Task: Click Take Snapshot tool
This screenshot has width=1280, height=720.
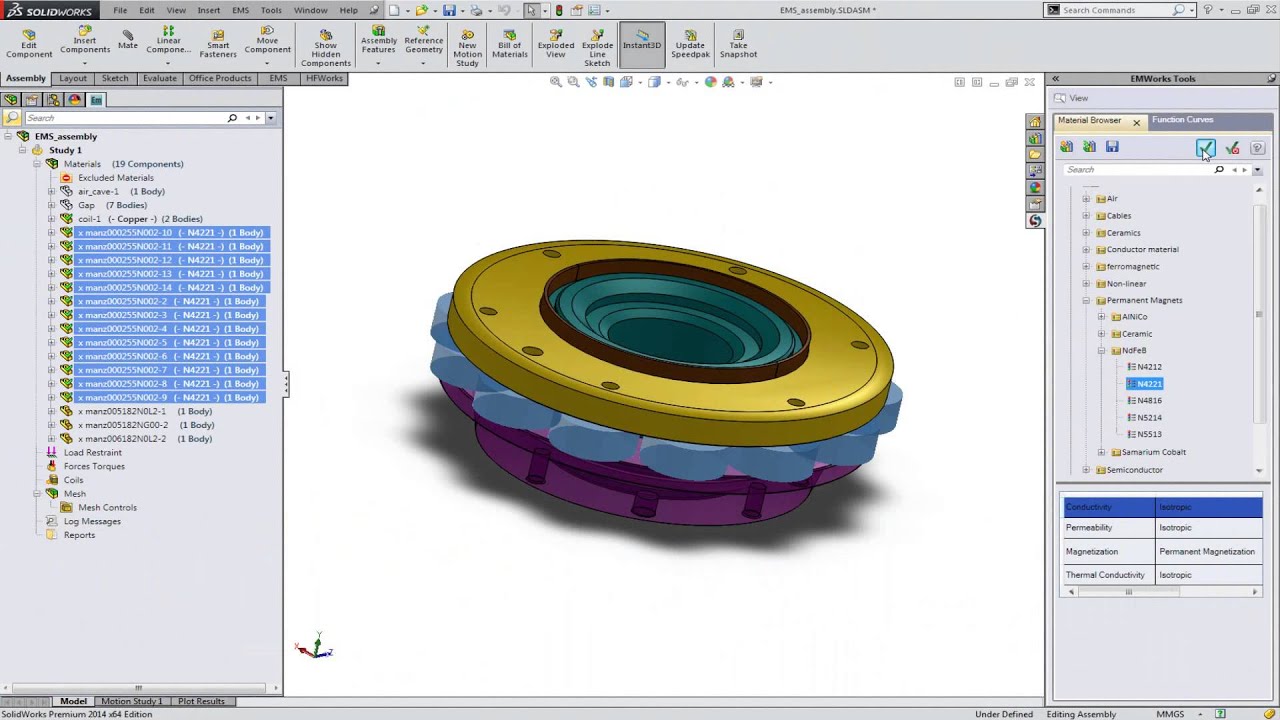Action: pyautogui.click(x=738, y=43)
